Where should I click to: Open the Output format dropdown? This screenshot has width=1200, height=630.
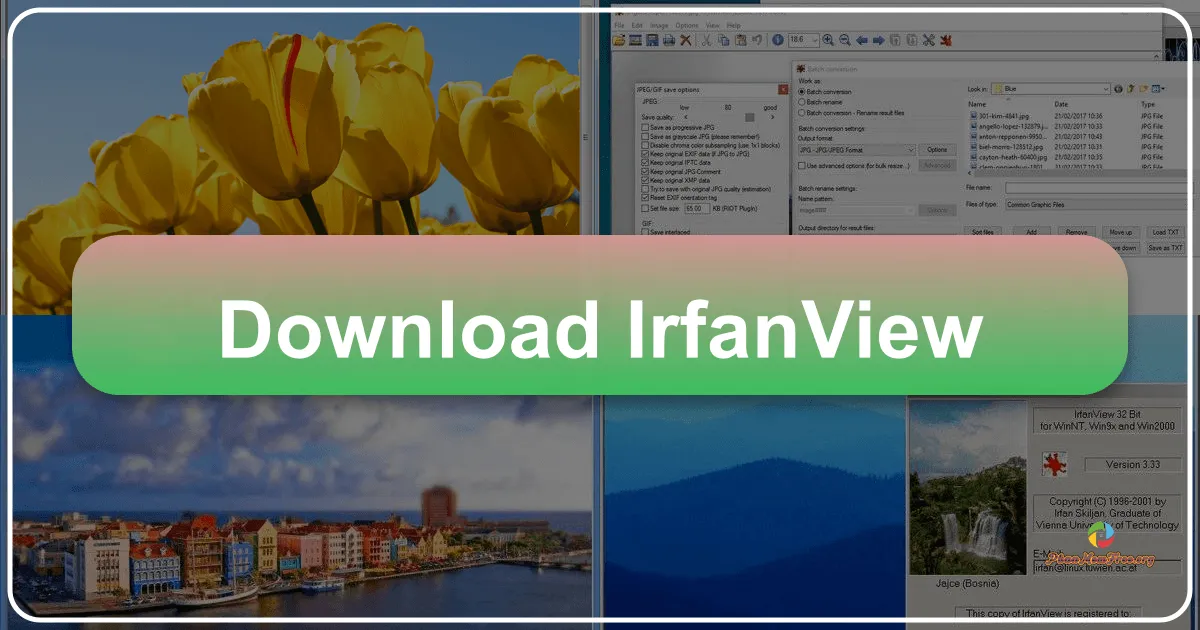tap(858, 149)
